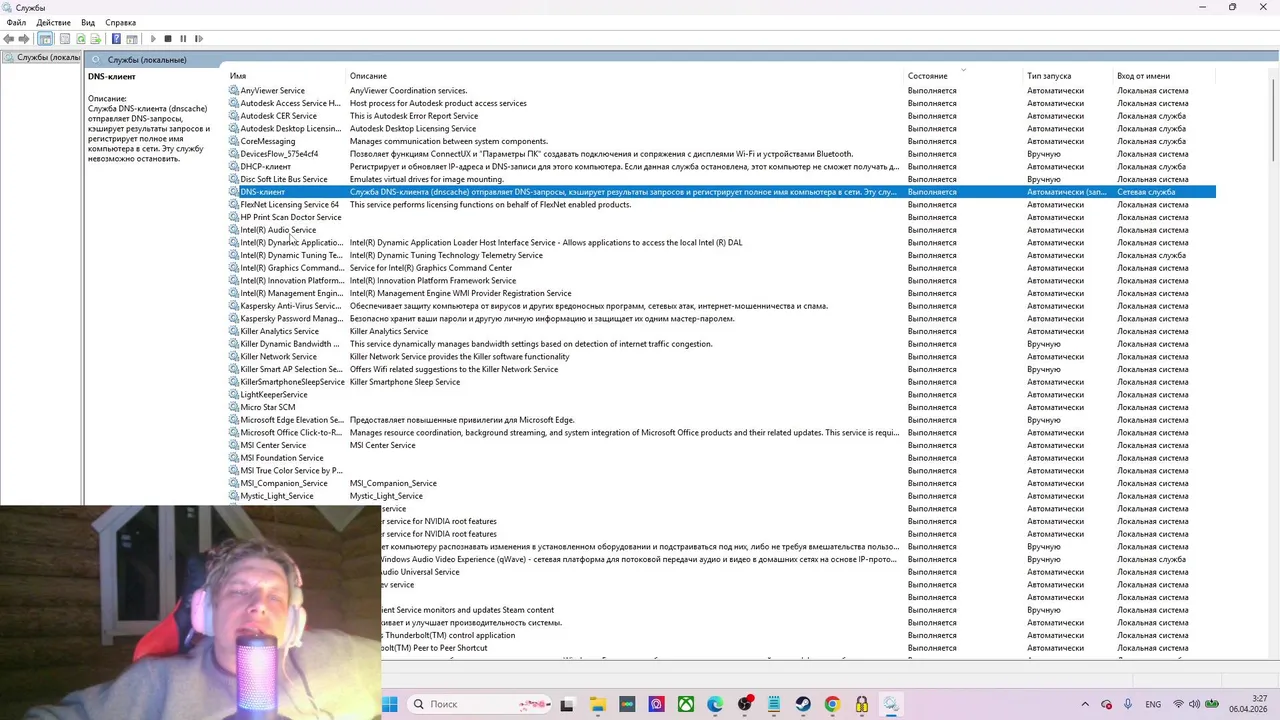Open Microsoft Edge from the taskbar
Viewport: 1280px width, 720px height.
coord(715,704)
